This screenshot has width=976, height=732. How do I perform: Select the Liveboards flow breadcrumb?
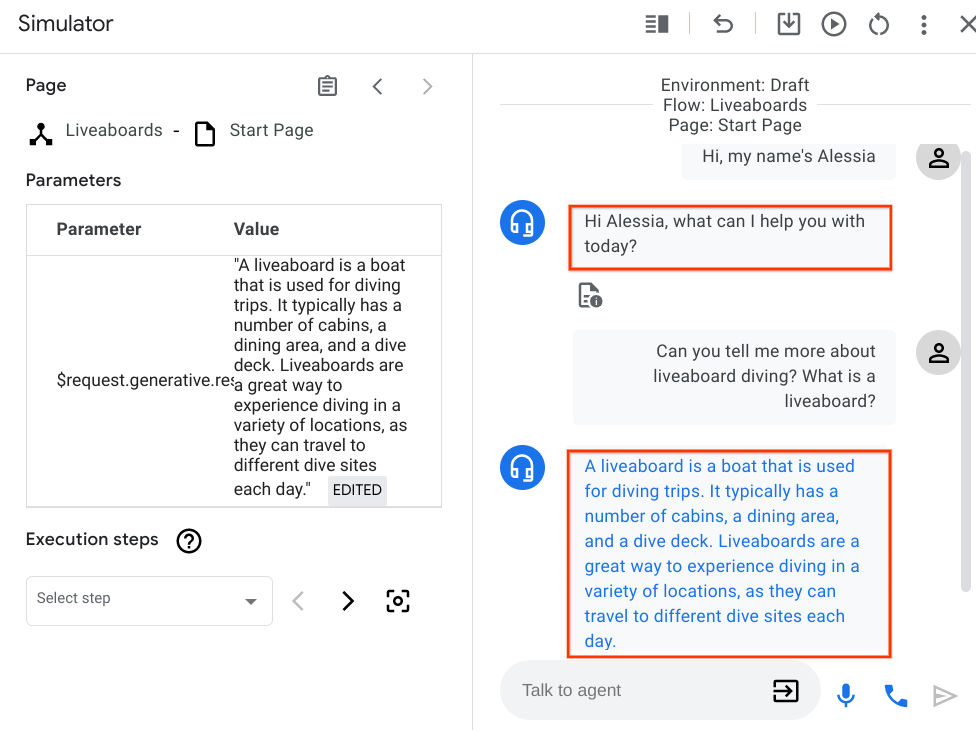point(113,130)
